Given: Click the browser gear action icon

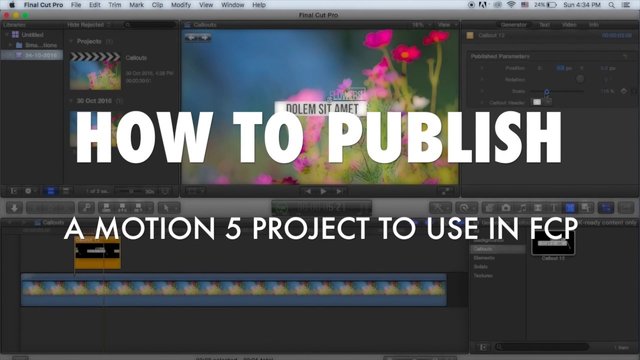Looking at the screenshot, I should point(29,191).
